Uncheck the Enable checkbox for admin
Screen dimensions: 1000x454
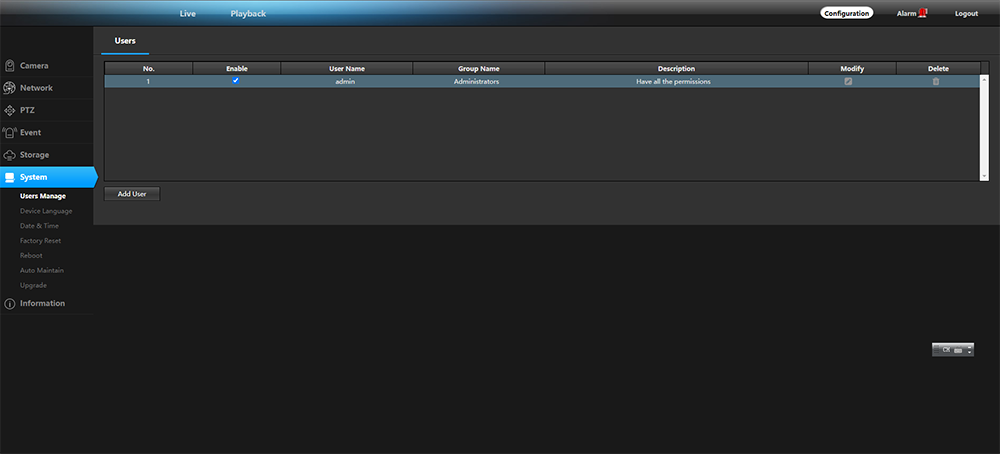click(236, 81)
